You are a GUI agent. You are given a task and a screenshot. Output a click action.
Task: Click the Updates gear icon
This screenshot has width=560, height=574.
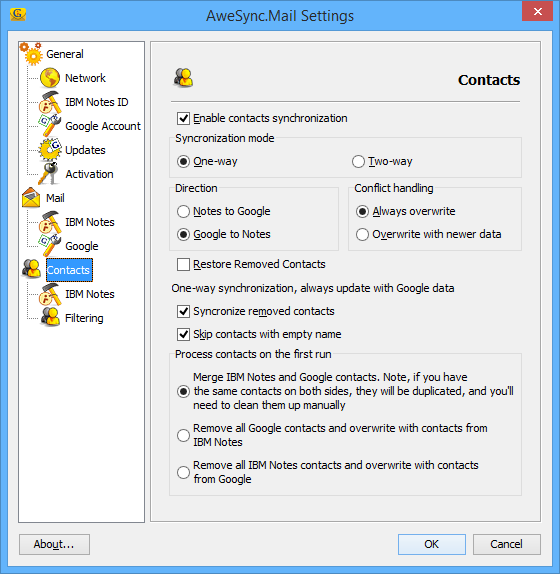[x=50, y=150]
